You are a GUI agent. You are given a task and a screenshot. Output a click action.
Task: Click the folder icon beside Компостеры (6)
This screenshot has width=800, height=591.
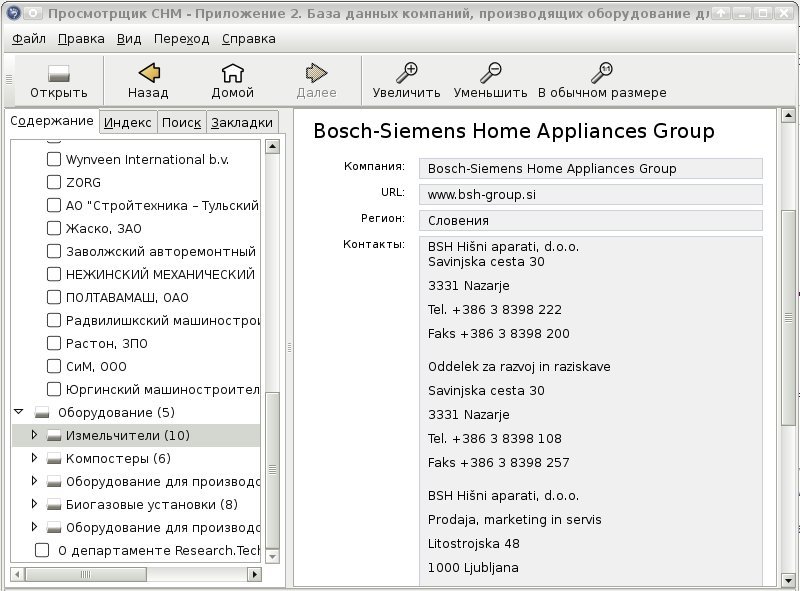click(x=54, y=458)
